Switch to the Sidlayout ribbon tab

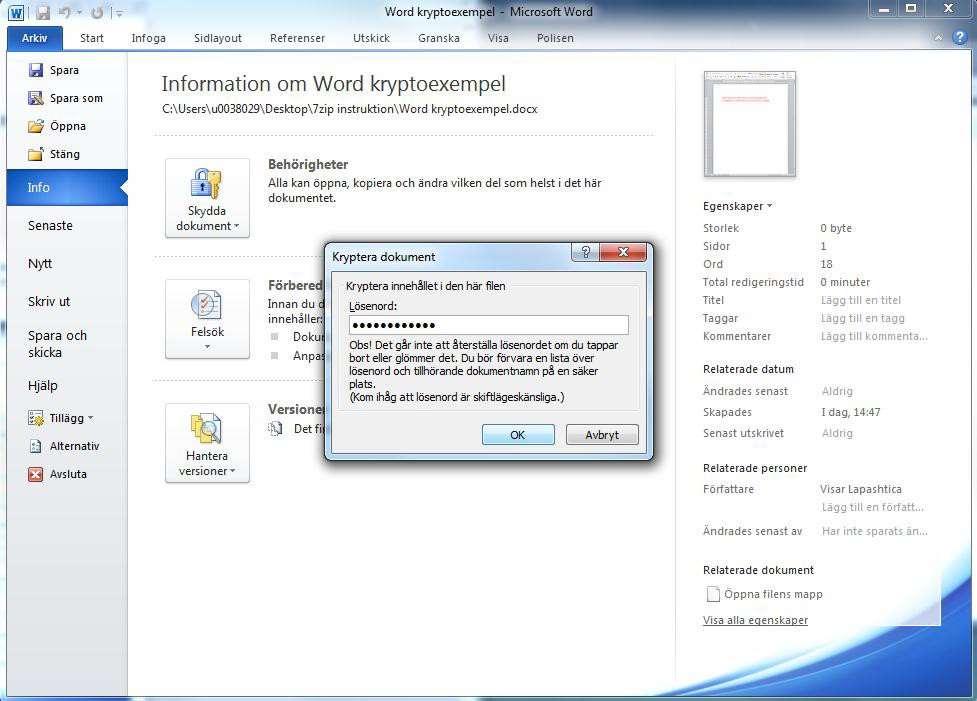click(217, 38)
